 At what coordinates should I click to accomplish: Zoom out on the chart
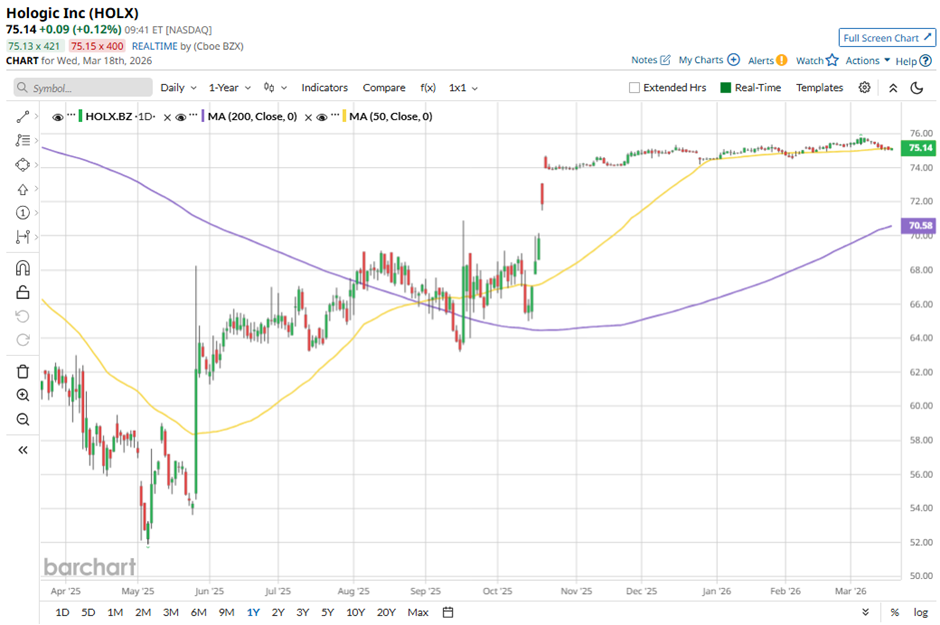(x=22, y=419)
